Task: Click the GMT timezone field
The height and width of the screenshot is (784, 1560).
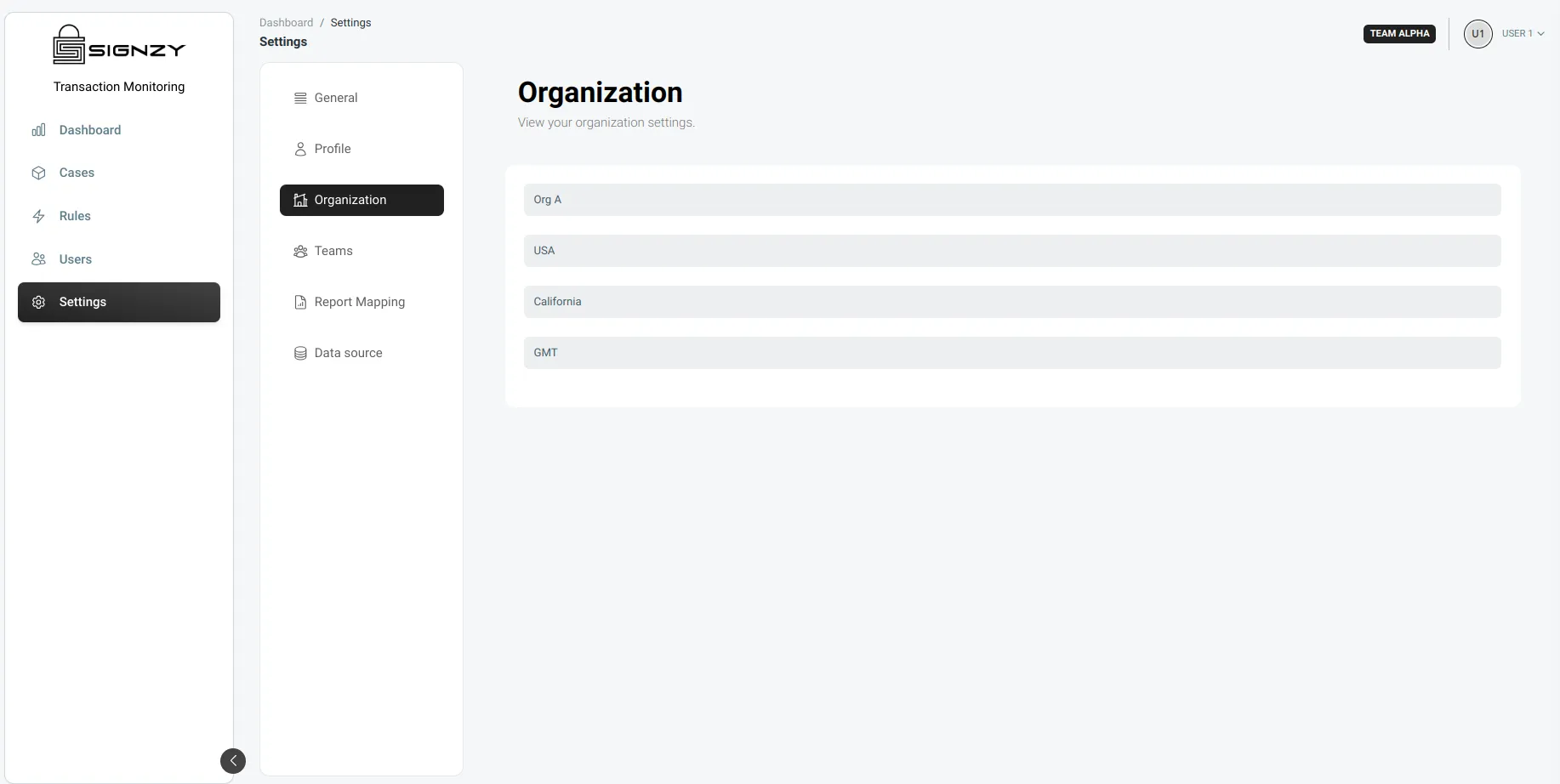Action: [x=1012, y=353]
